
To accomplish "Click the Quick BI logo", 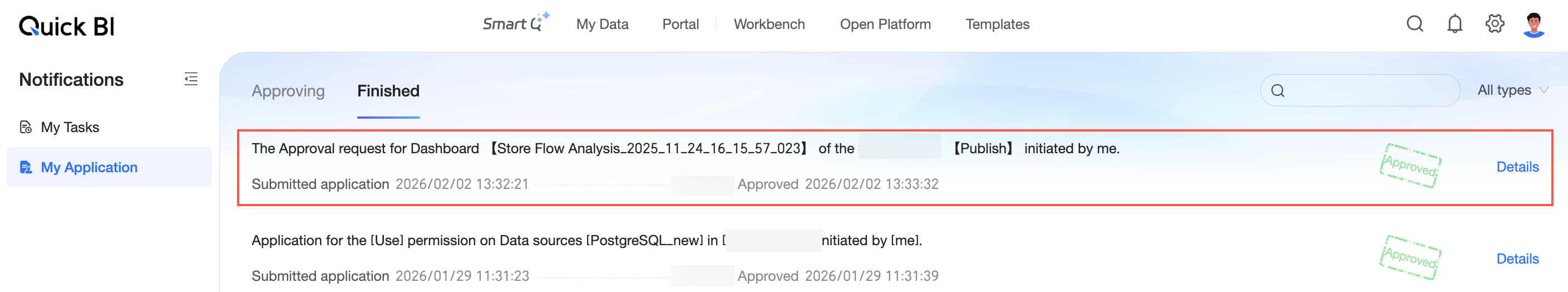I will [66, 26].
